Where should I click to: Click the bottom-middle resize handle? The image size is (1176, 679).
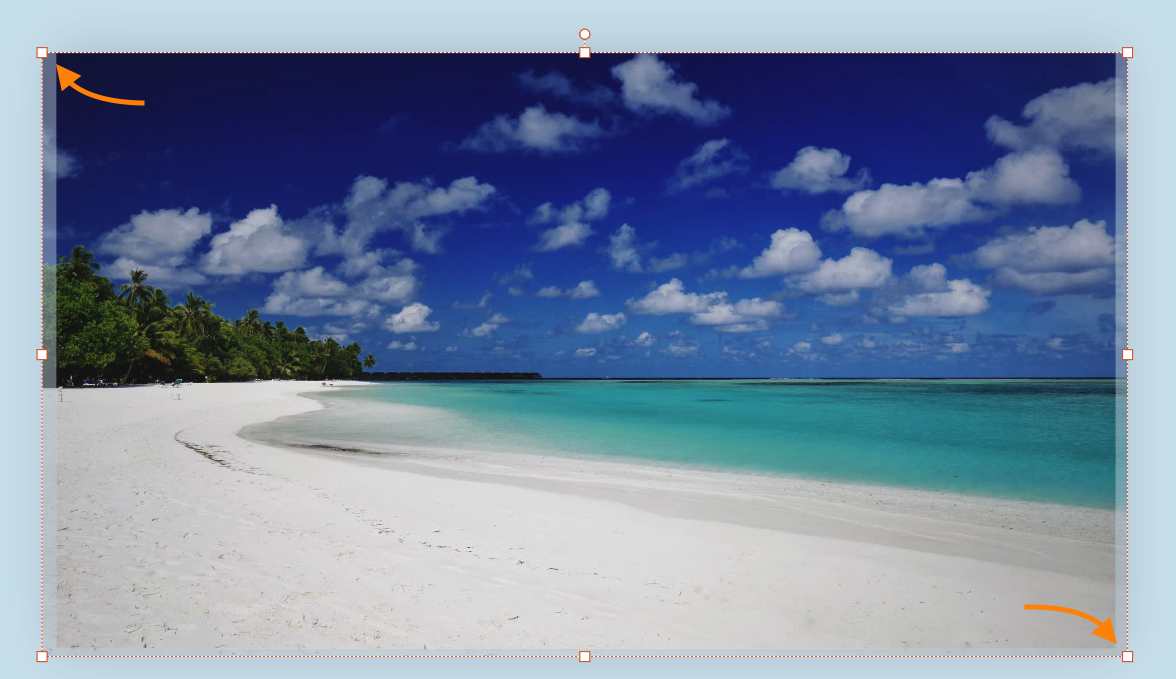pyautogui.click(x=583, y=657)
